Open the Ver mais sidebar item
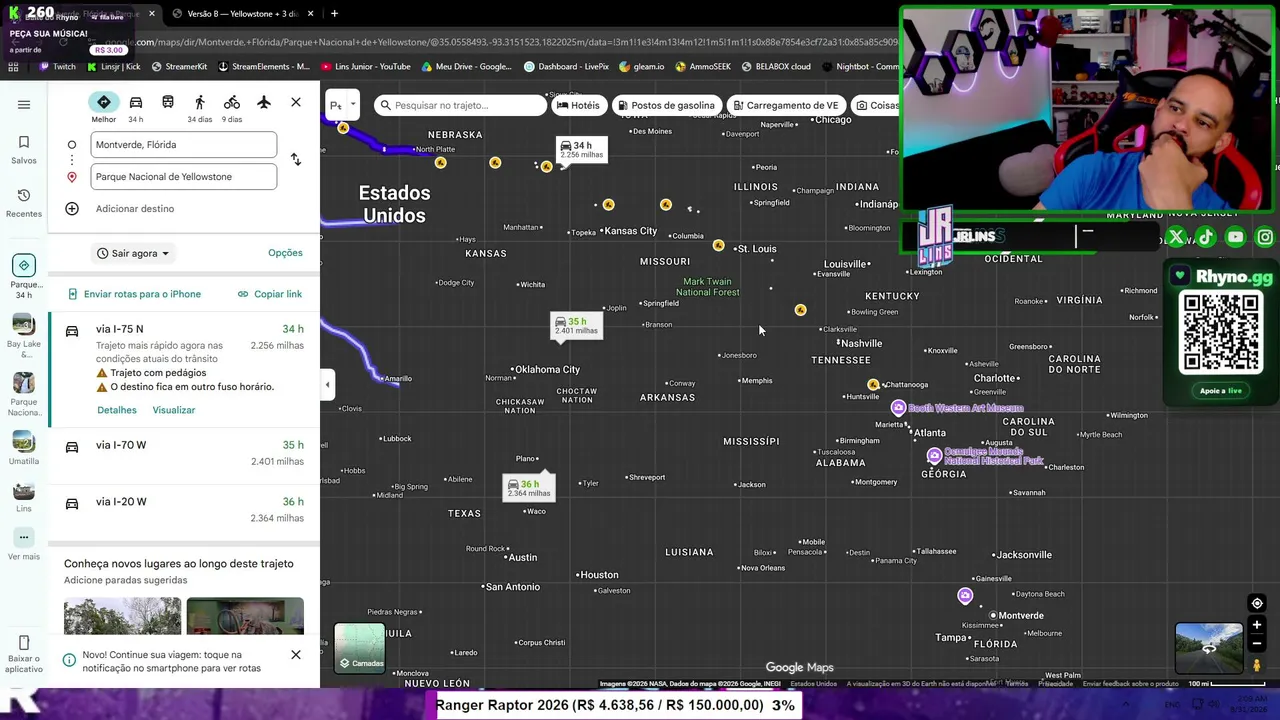Screen dimensions: 1280x720 [x=24, y=544]
